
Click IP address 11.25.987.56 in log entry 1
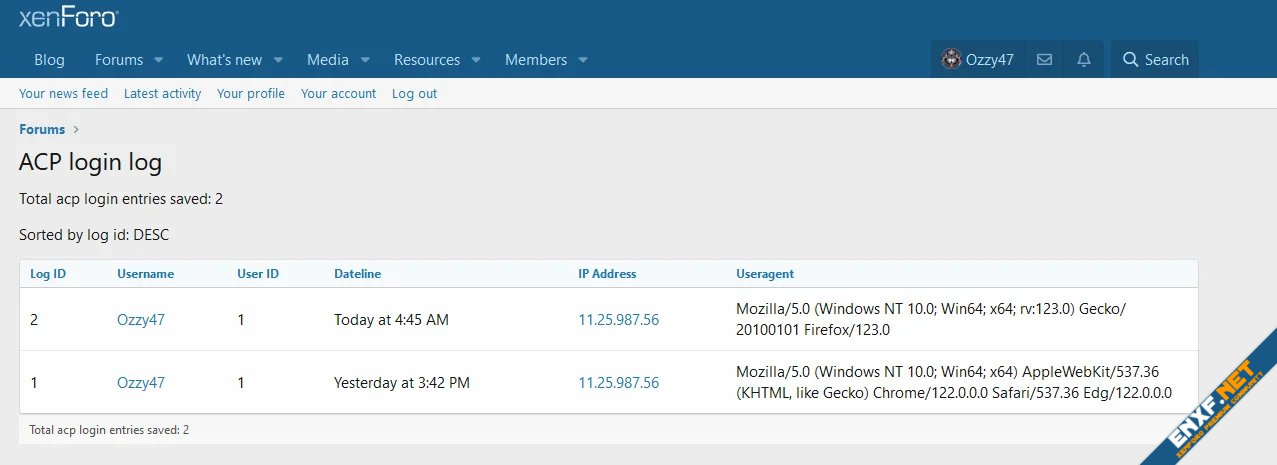[x=618, y=382]
